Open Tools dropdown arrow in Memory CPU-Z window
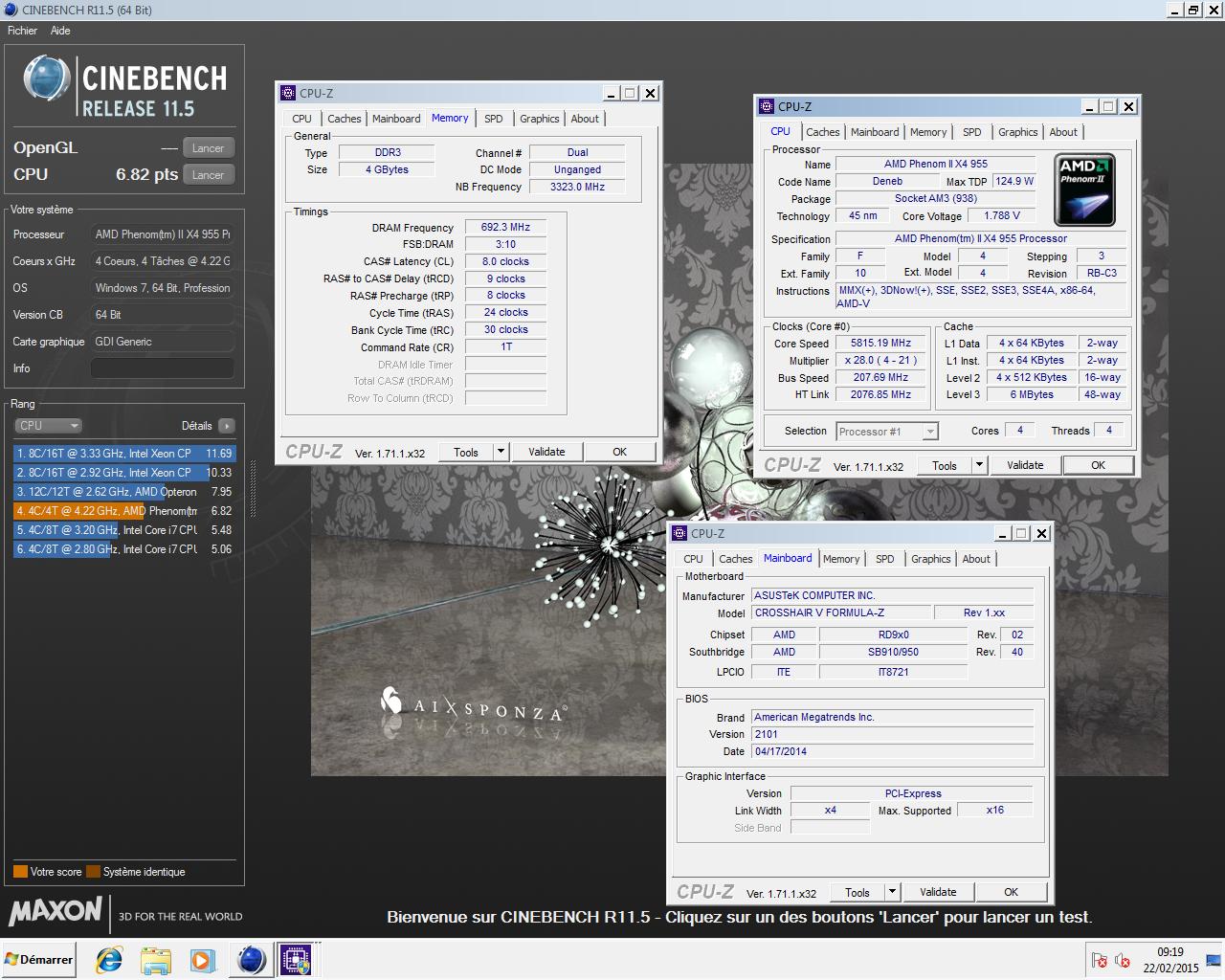 (501, 452)
